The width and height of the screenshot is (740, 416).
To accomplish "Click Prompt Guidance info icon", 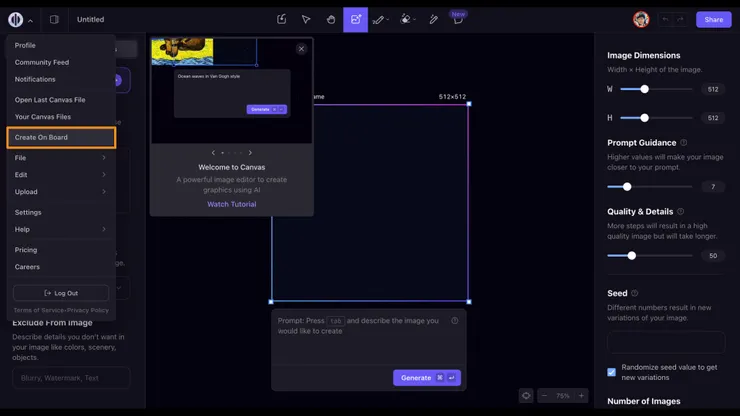I will click(683, 143).
